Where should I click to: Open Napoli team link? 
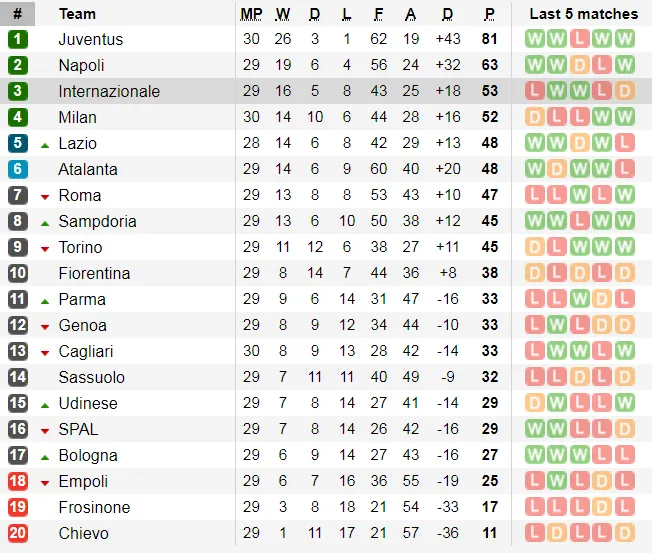coord(81,65)
